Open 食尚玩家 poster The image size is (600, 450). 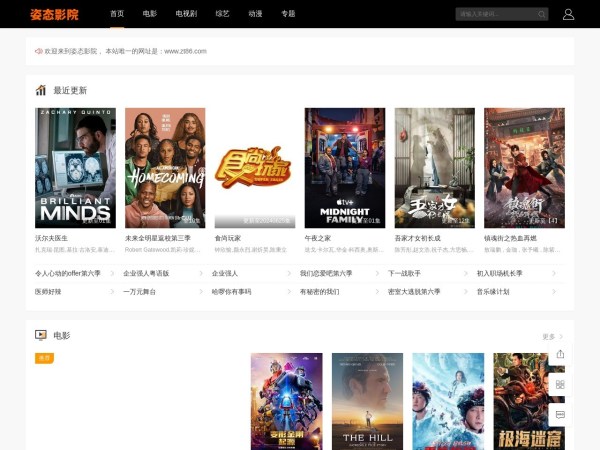pyautogui.click(x=255, y=168)
